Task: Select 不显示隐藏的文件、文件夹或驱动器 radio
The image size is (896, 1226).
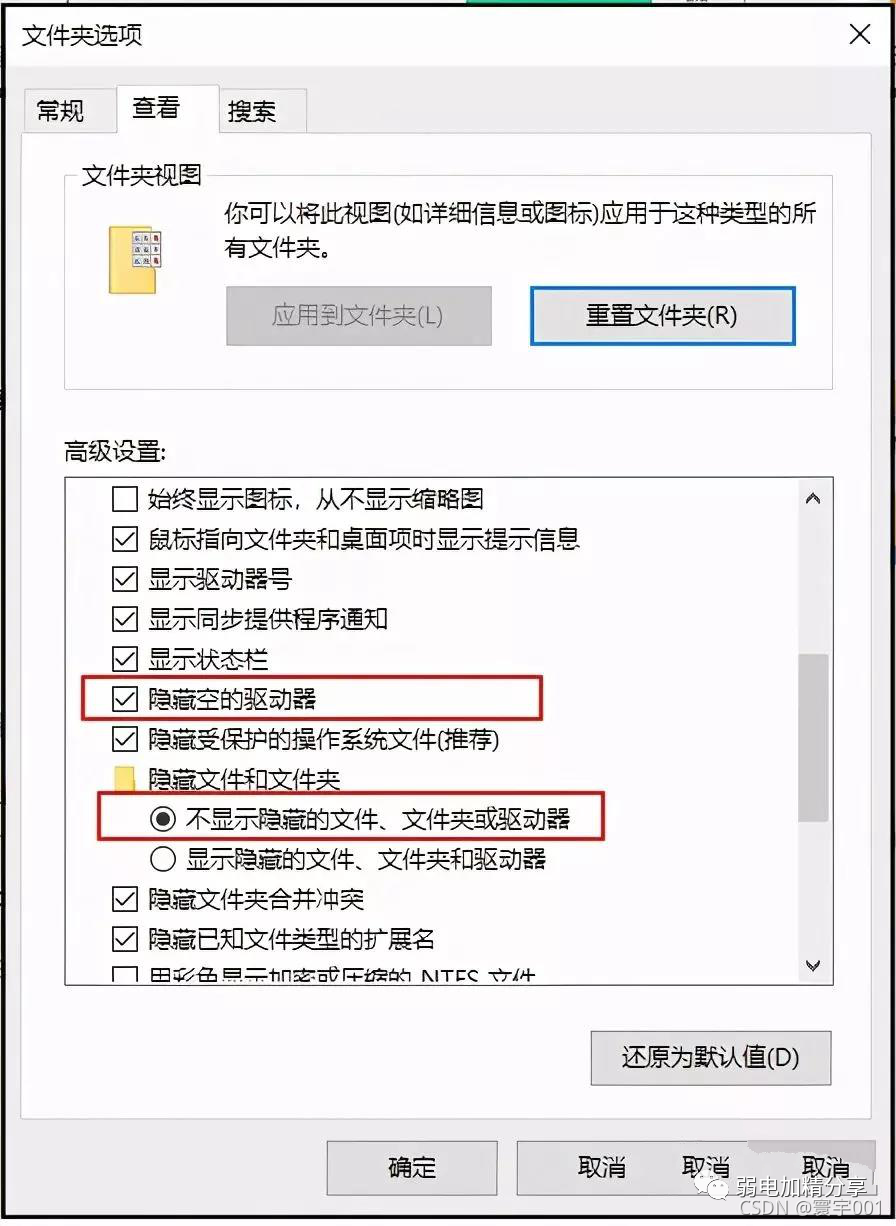Action: 162,819
